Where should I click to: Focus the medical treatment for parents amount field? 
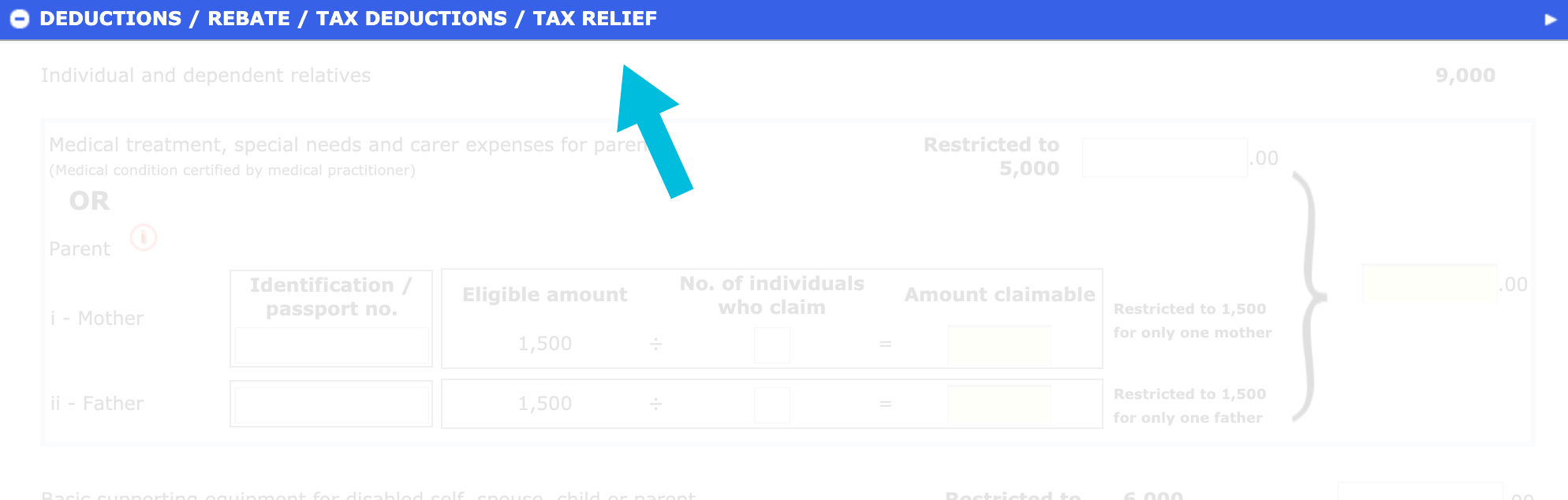(x=1164, y=158)
